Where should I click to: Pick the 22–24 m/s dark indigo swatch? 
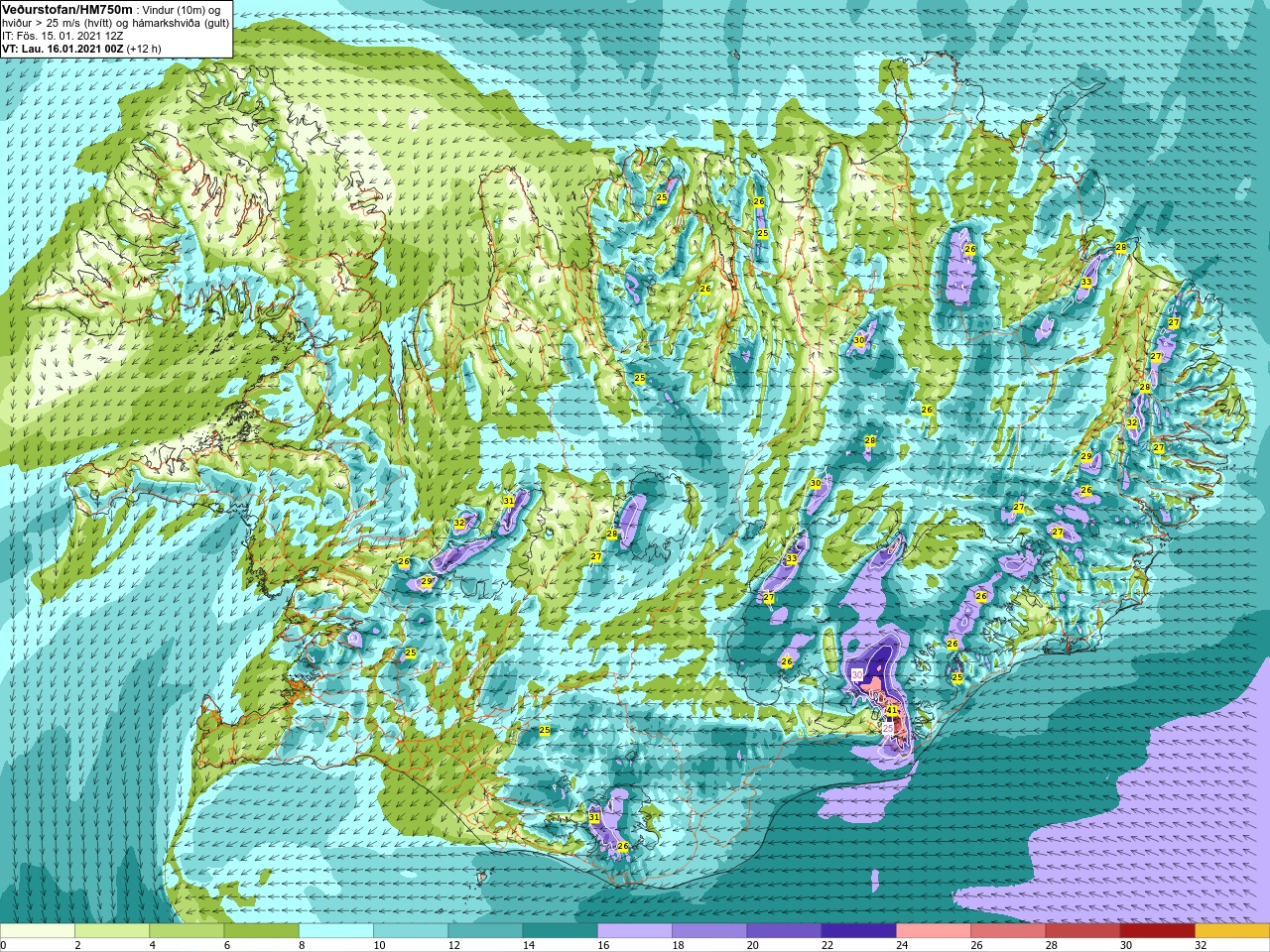(x=858, y=931)
